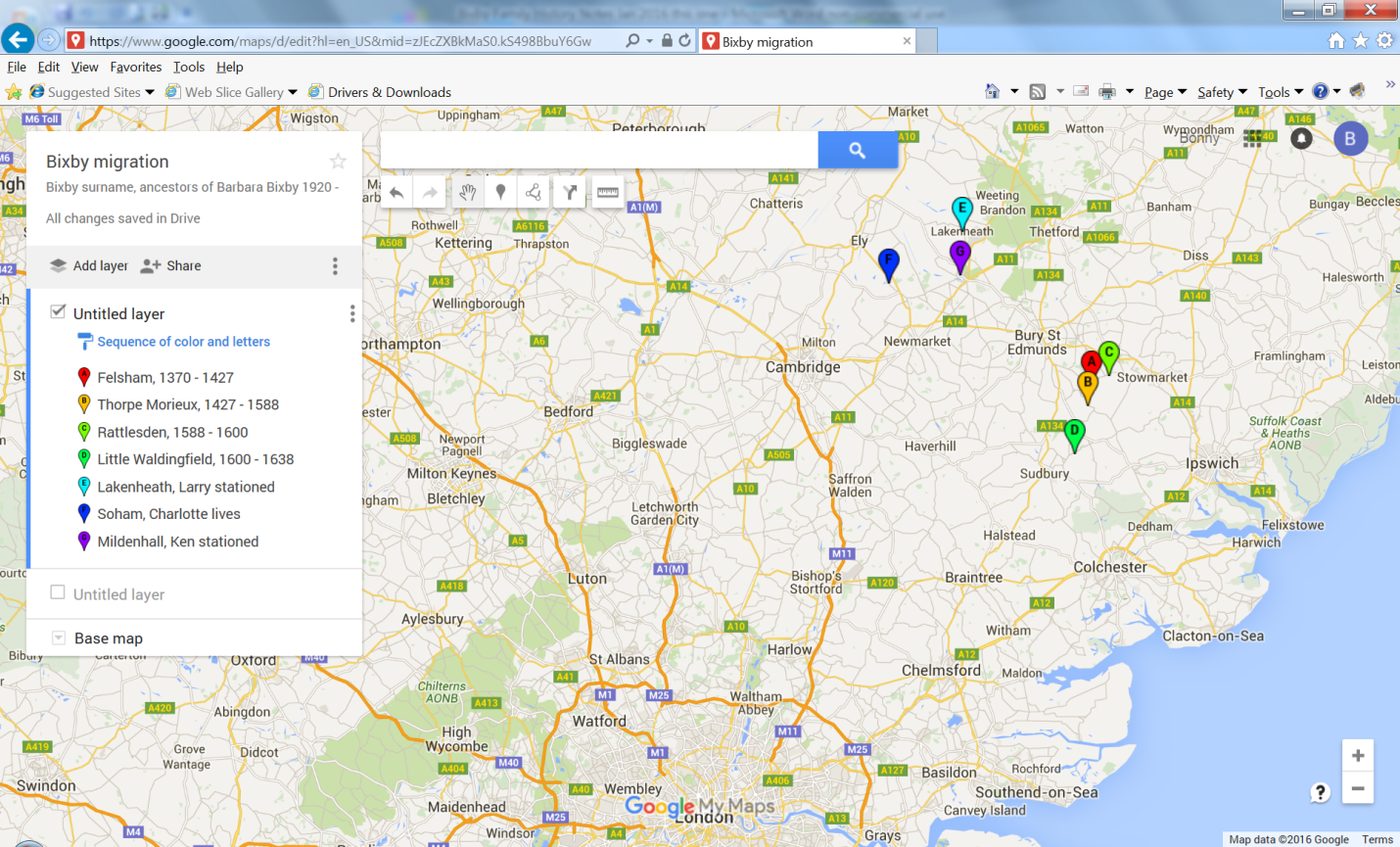Click the Print icon in command bar
This screenshot has height=847, width=1400.
[1107, 92]
